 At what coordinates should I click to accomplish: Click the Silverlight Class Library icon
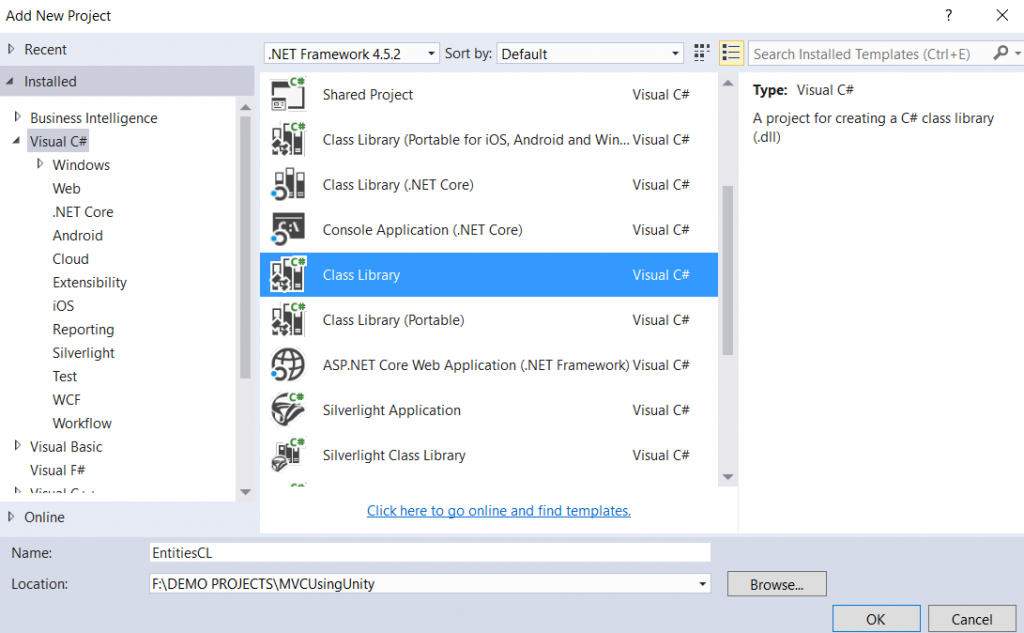click(288, 455)
